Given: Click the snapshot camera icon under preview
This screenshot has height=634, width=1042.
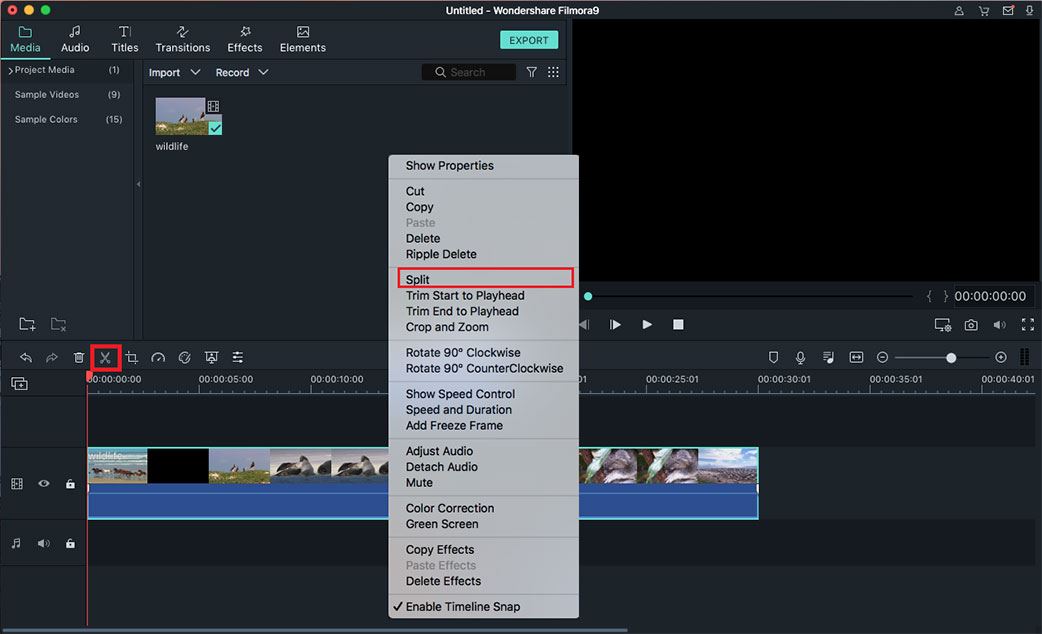Looking at the screenshot, I should pos(971,325).
